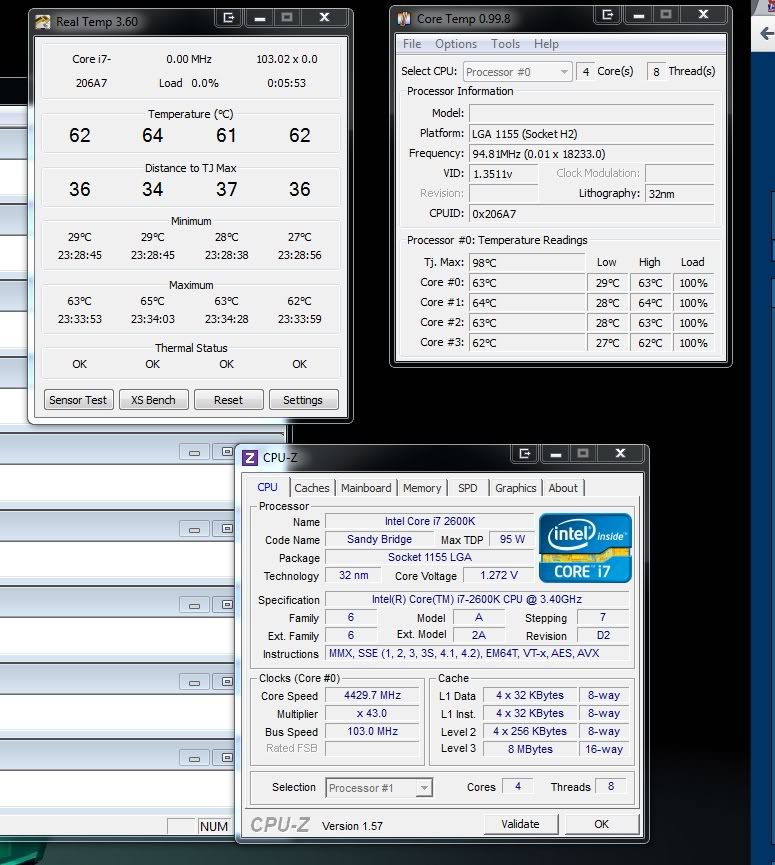Screen dimensions: 775x865
Task: Click the Intel Core i7 logo badge
Action: 585,548
